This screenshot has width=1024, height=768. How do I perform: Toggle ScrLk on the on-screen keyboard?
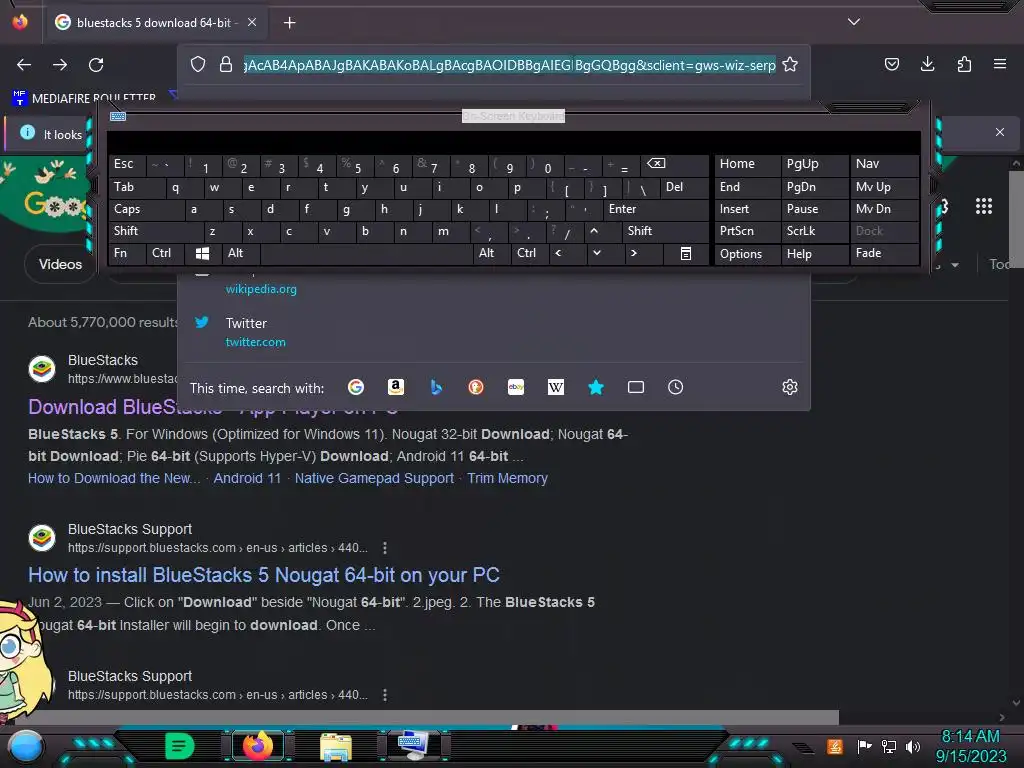pos(814,231)
